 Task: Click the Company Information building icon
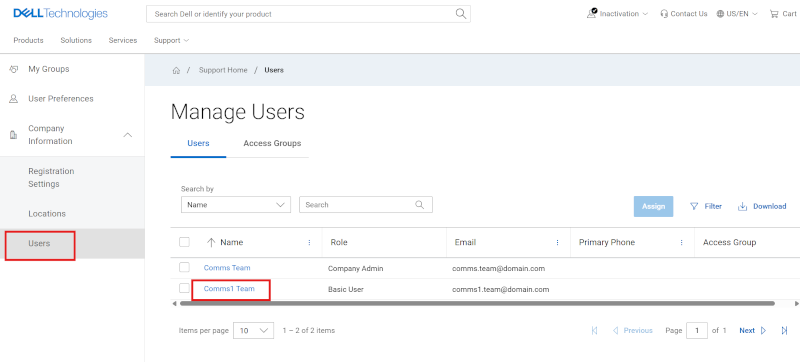point(14,135)
